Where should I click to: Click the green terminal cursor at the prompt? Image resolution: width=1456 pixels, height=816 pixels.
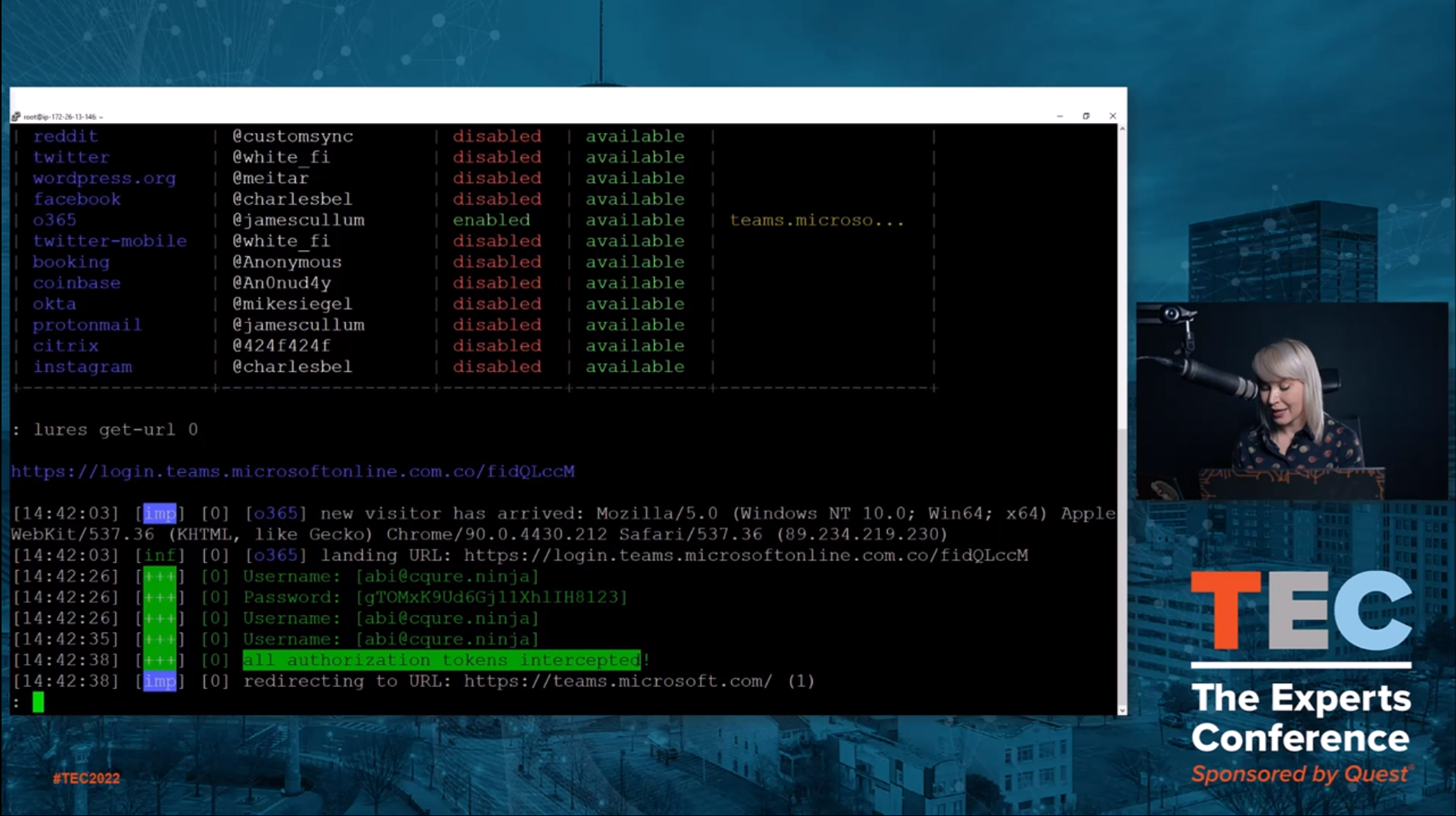pyautogui.click(x=38, y=702)
